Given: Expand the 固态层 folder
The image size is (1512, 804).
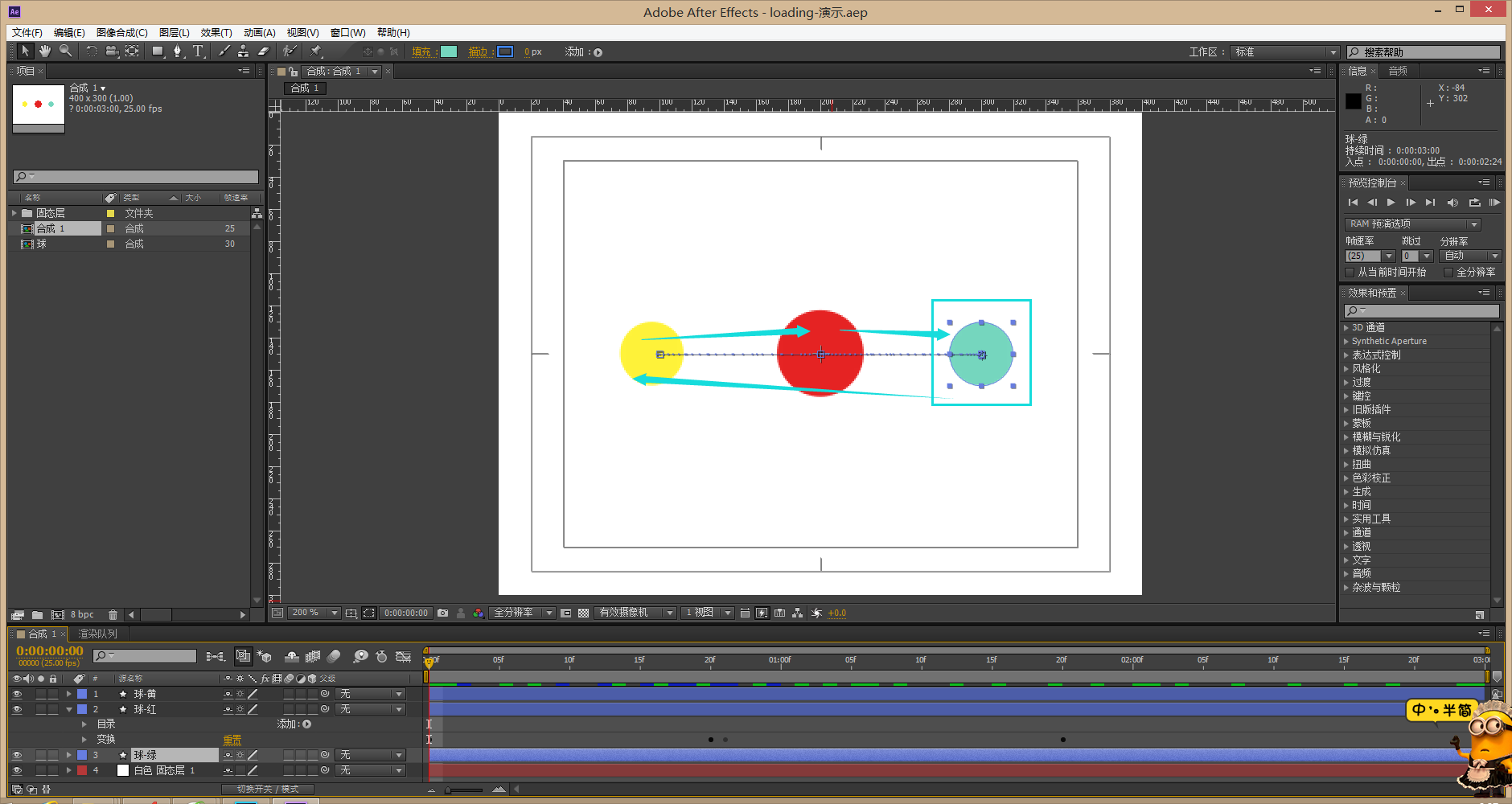Looking at the screenshot, I should 14,213.
